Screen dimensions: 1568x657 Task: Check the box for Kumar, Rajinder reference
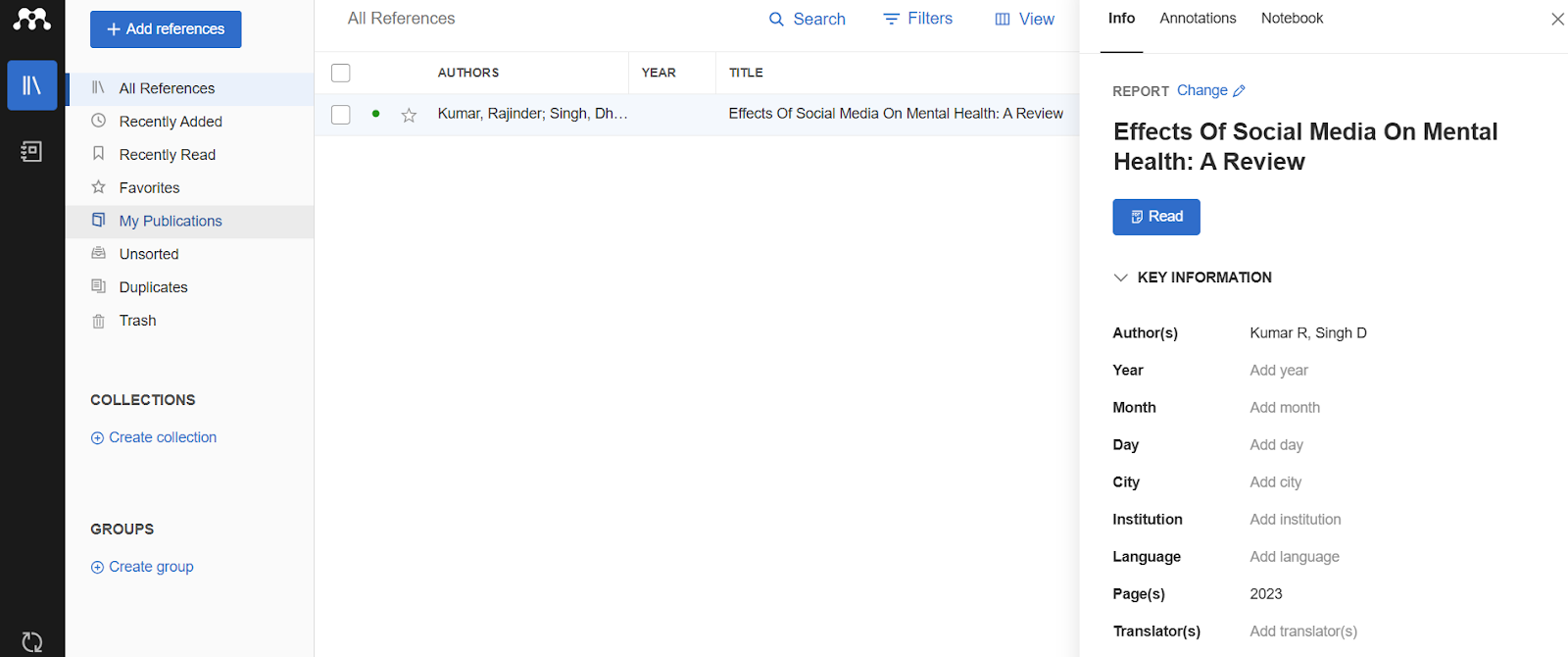click(x=341, y=115)
